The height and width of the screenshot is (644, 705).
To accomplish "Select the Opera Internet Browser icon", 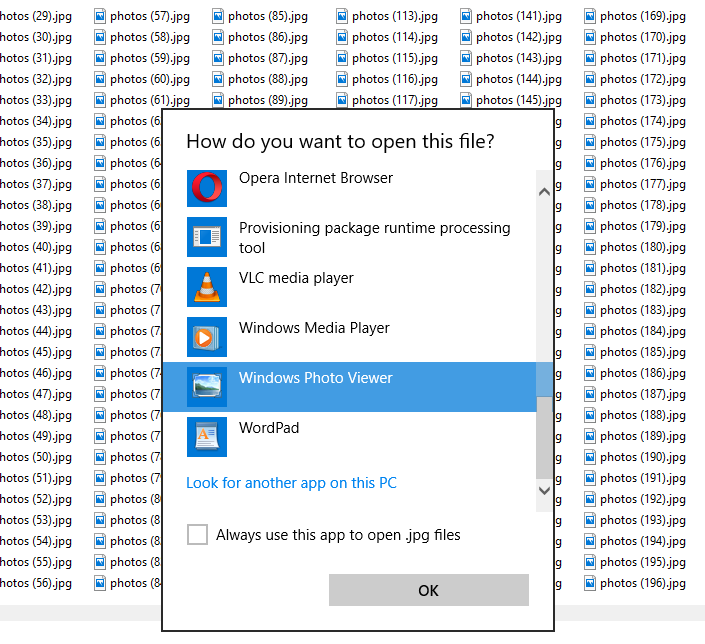I will coord(207,188).
